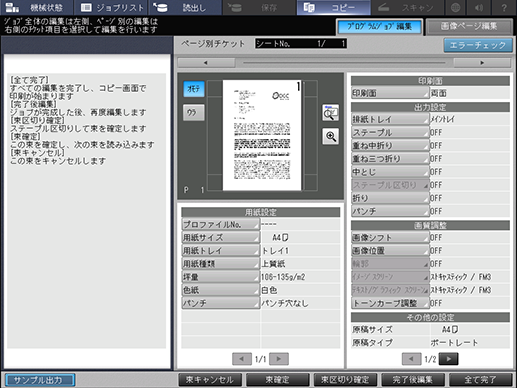Open the 重ね中折り setting
The height and width of the screenshot is (388, 517).
click(x=390, y=146)
